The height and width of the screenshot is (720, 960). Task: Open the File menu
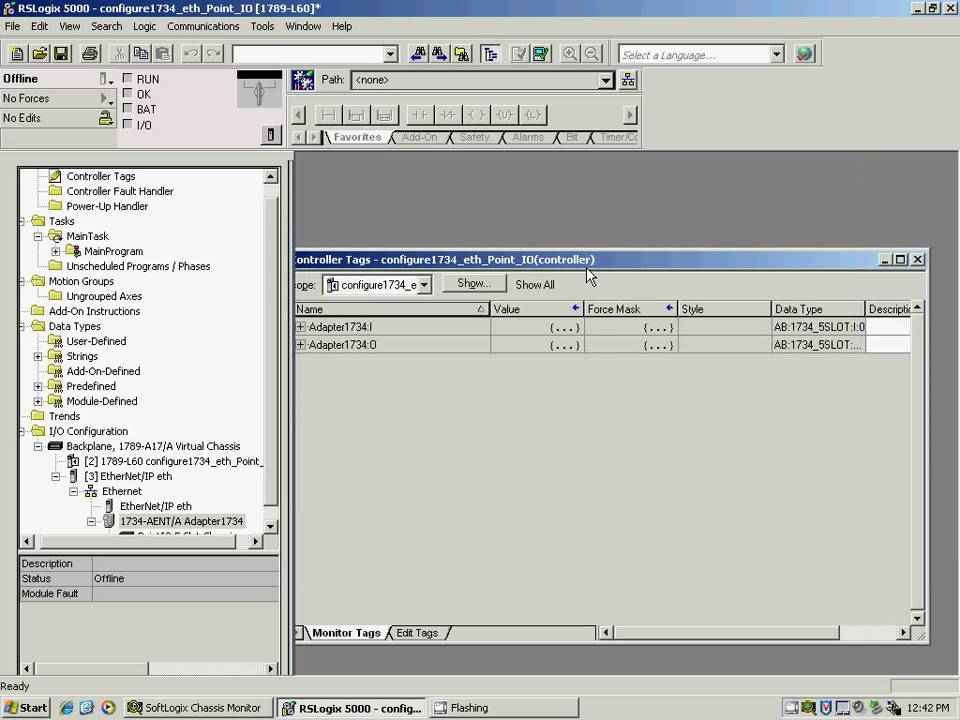(12, 26)
